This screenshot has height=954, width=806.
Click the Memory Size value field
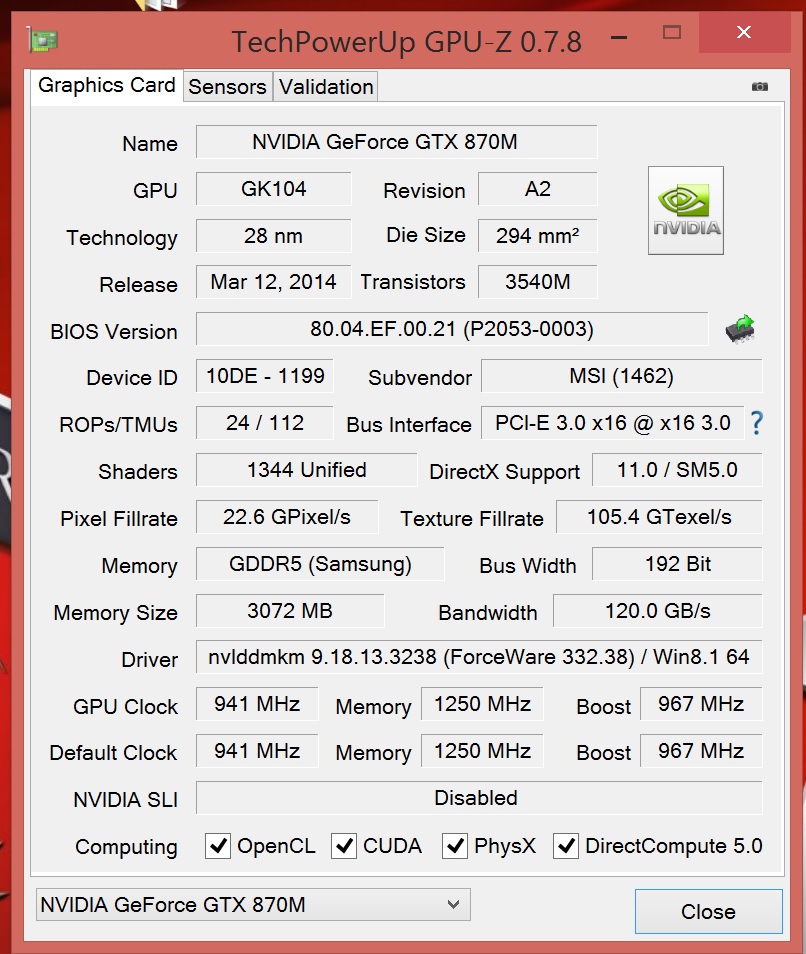point(290,610)
